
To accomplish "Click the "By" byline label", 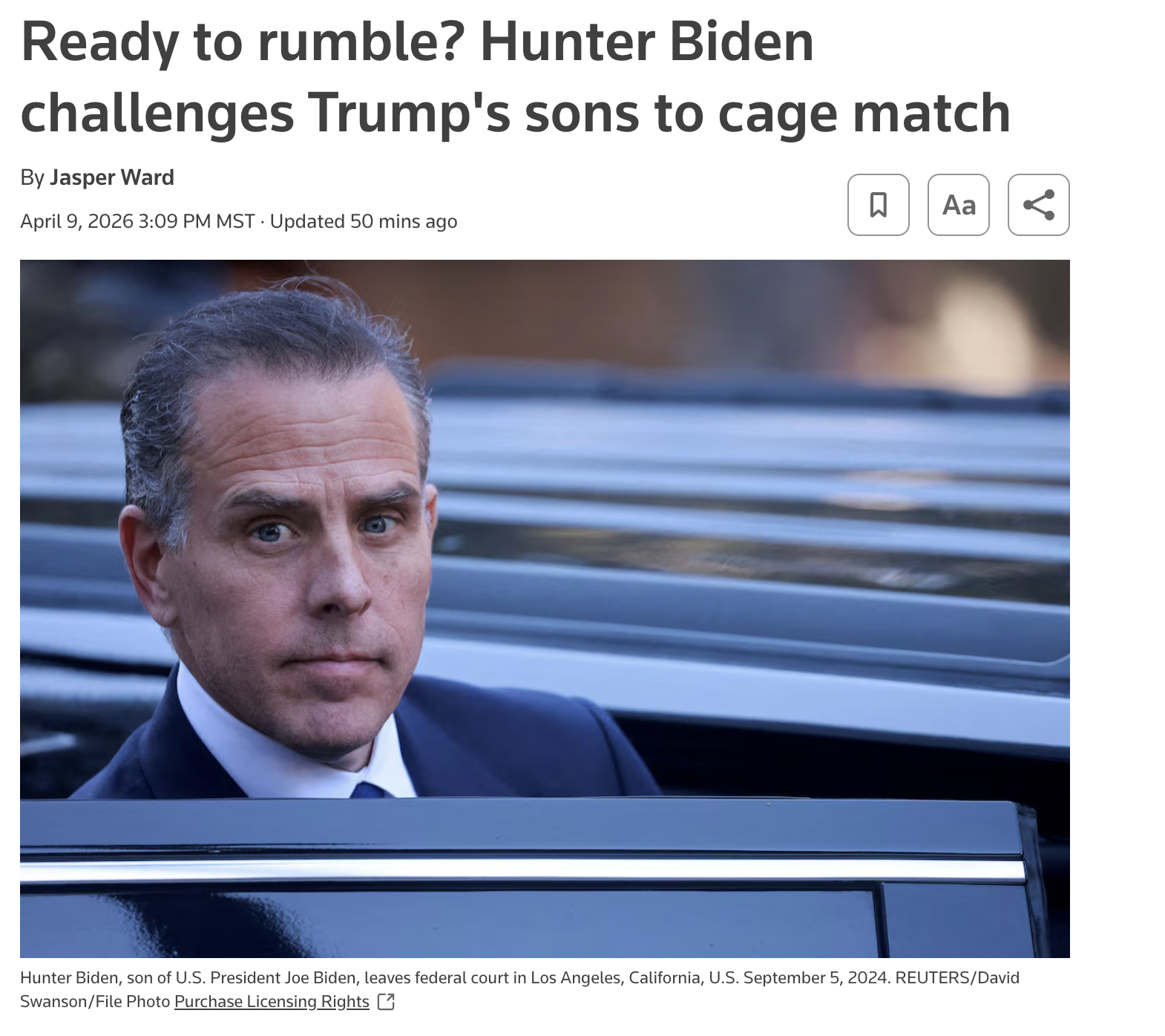I will (33, 177).
